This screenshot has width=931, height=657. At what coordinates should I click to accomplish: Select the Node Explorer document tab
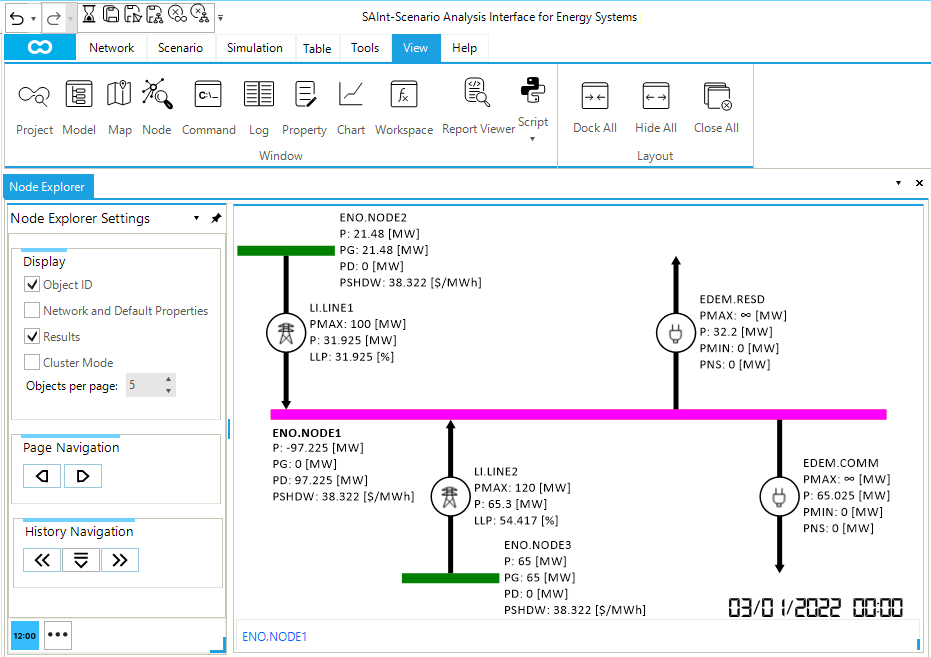pyautogui.click(x=48, y=187)
